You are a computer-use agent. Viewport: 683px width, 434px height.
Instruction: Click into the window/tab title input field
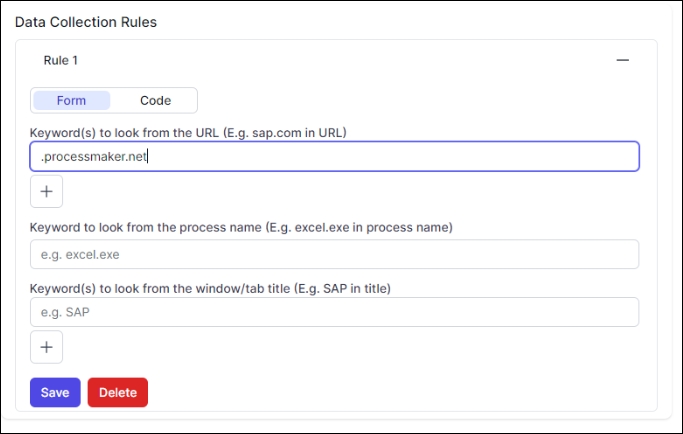click(x=334, y=312)
